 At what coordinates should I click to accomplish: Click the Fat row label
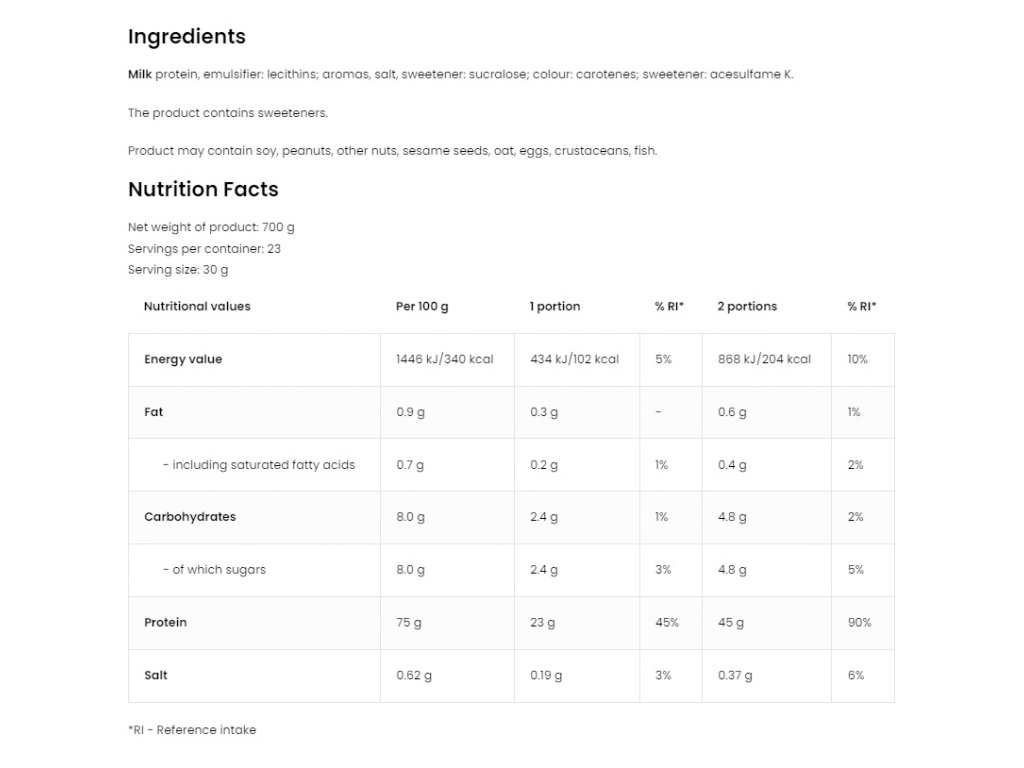tap(154, 412)
